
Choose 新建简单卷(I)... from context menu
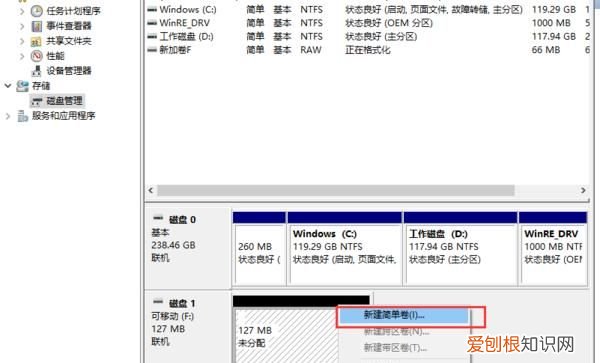[404, 316]
